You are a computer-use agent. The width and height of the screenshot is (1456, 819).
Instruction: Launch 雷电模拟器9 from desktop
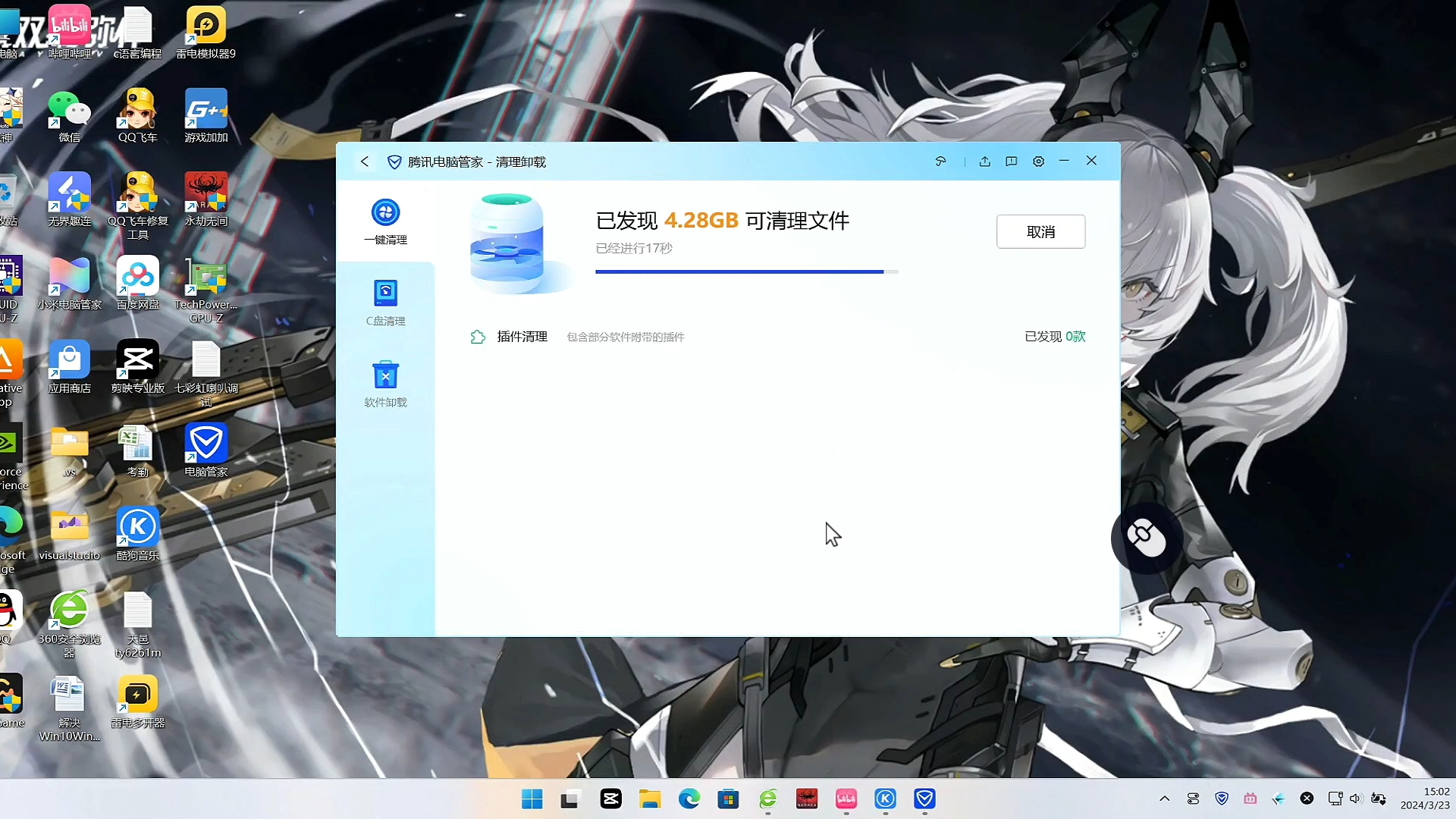[x=206, y=32]
